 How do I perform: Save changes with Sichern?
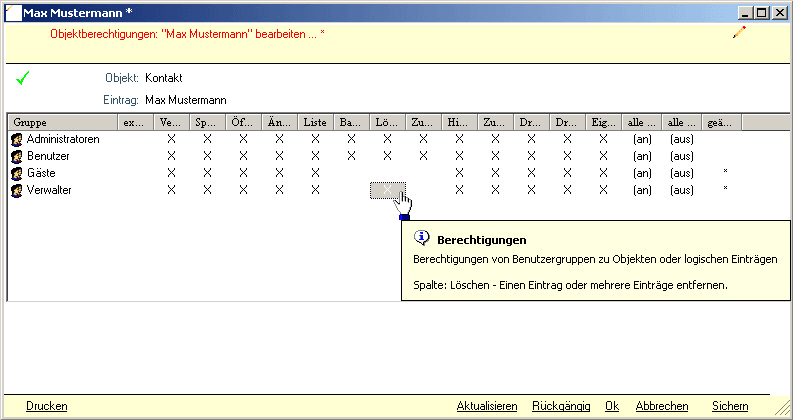coord(729,406)
